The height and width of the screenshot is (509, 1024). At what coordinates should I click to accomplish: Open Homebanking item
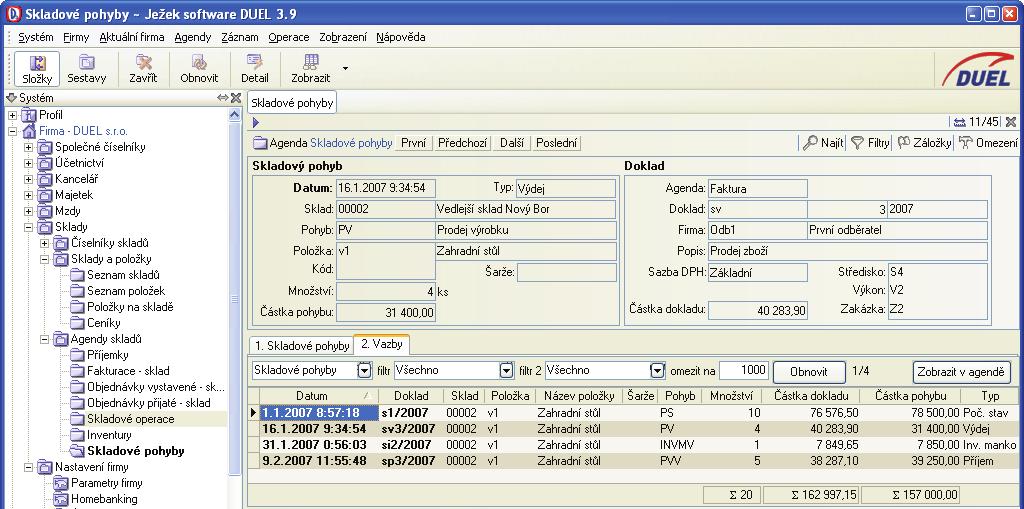pos(104,499)
